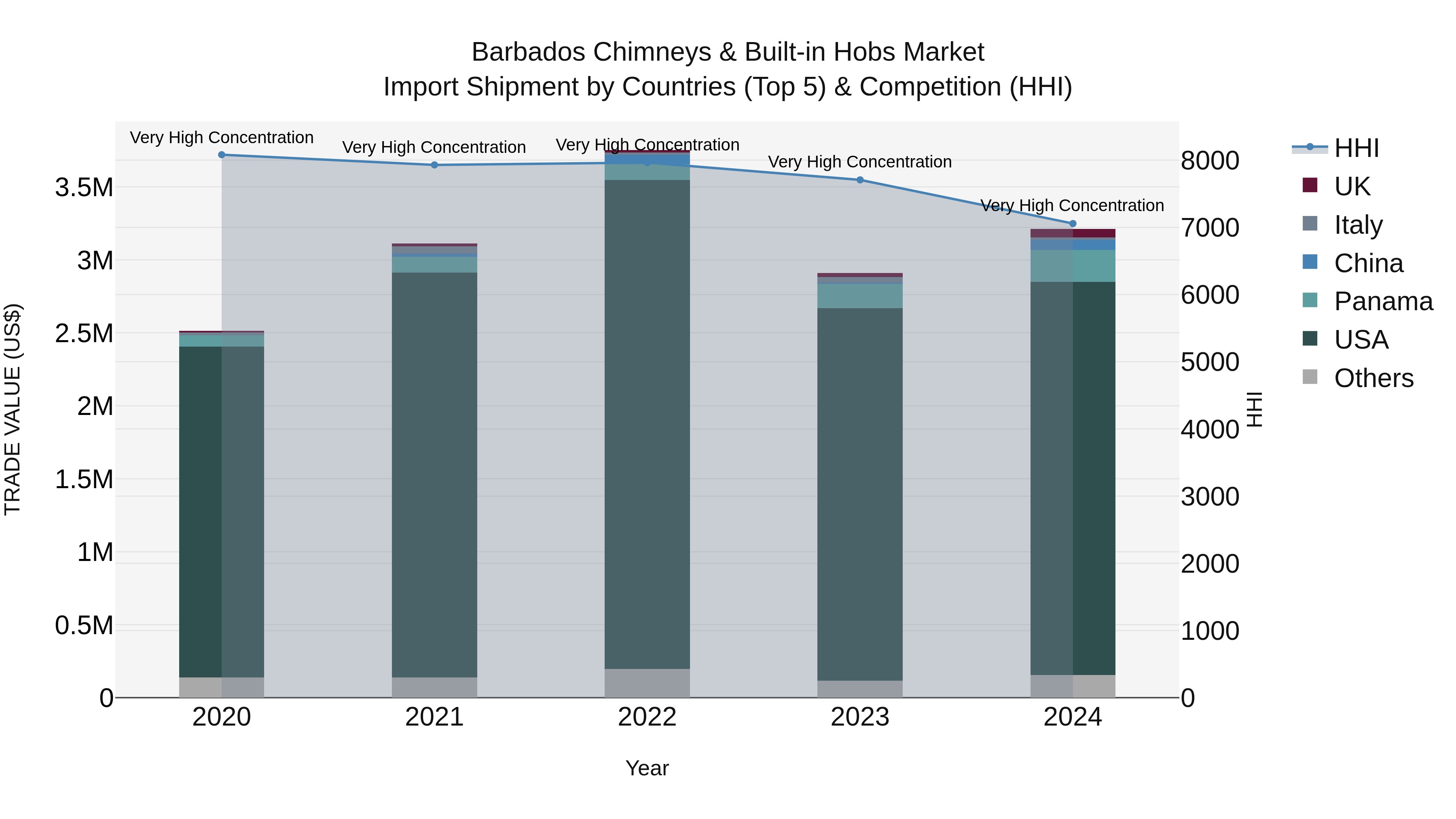Toggle the Others series legend entry
The width and height of the screenshot is (1456, 819).
pyautogui.click(x=1358, y=378)
